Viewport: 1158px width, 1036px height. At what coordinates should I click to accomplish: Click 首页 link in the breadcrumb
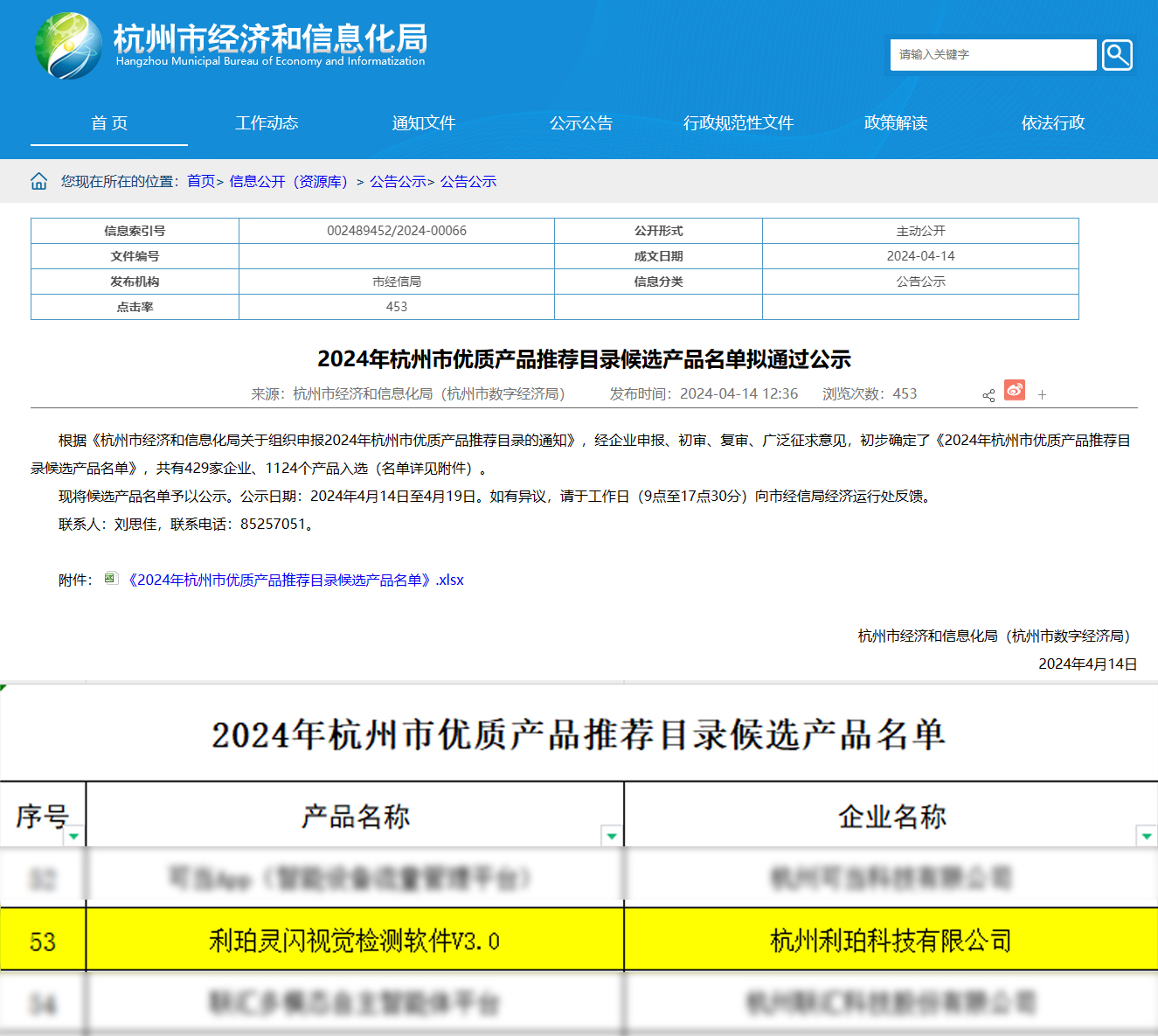201,182
